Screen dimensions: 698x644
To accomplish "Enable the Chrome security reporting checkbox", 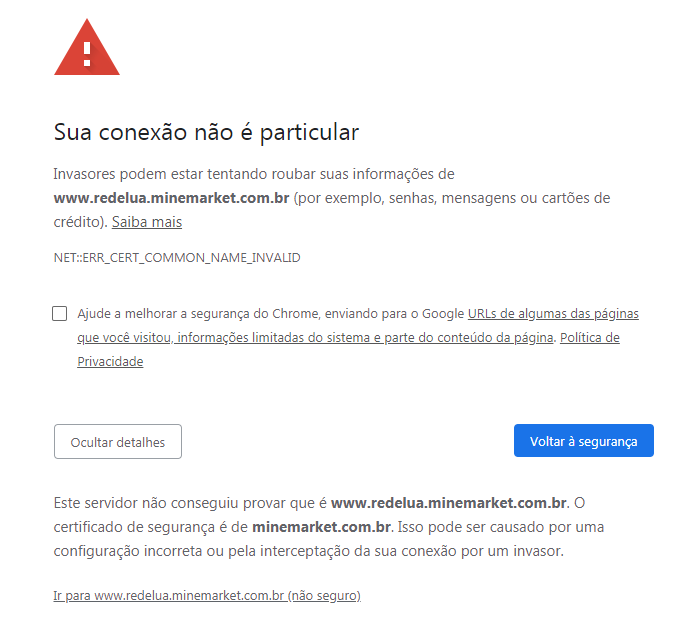I will pyautogui.click(x=60, y=313).
